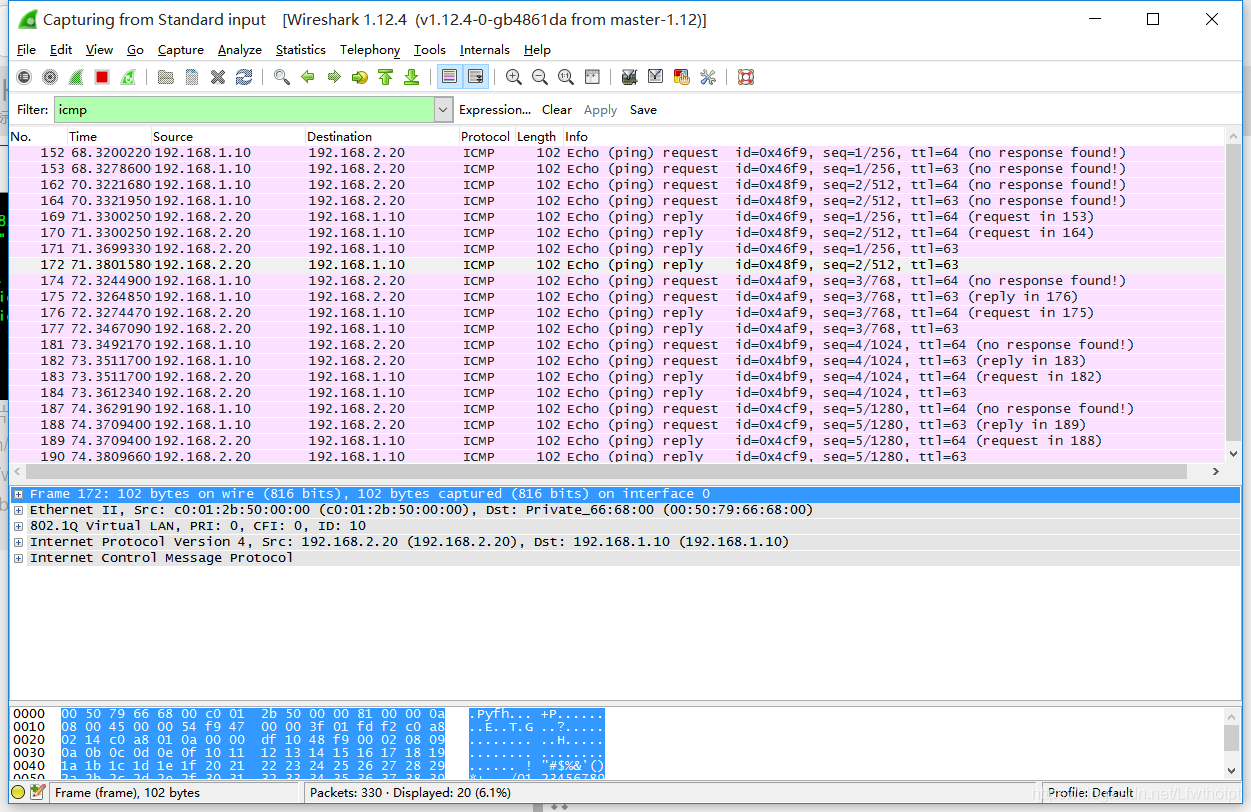Select packet 181 seq=4/1024 request row
This screenshot has width=1251, height=812.
616,345
